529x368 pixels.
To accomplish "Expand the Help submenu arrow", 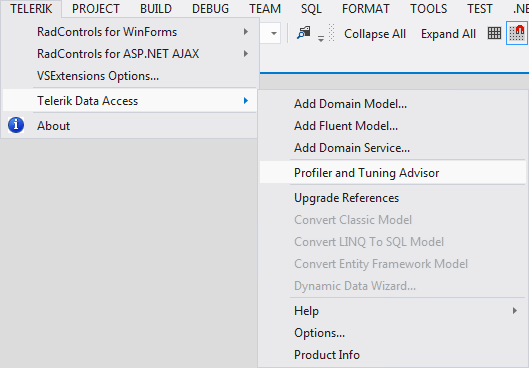I will [x=514, y=311].
